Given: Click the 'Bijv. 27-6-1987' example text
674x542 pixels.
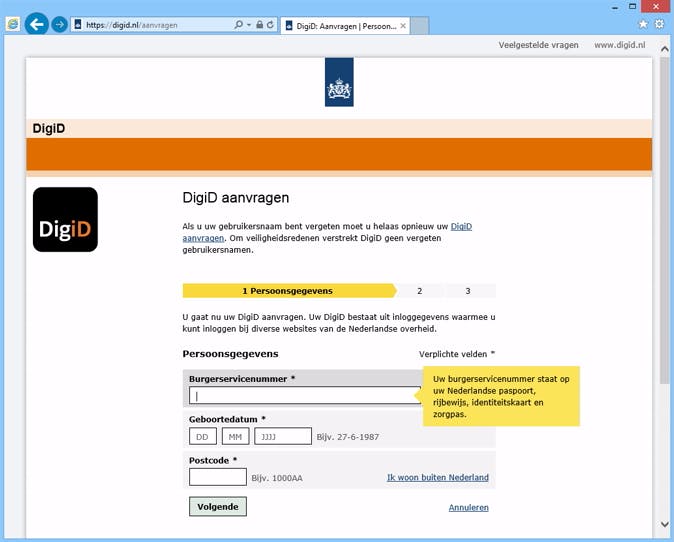Looking at the screenshot, I should 348,437.
